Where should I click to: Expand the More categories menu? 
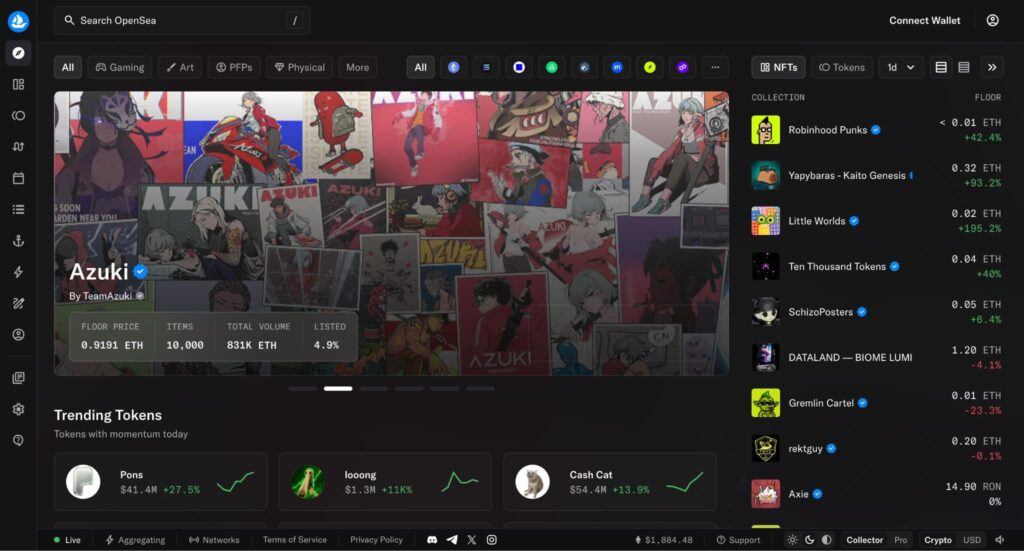point(357,67)
